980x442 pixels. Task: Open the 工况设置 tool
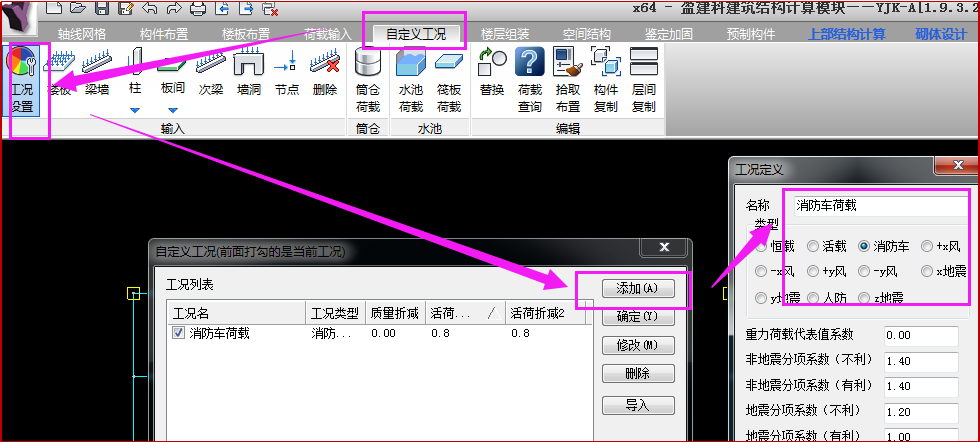[x=22, y=78]
